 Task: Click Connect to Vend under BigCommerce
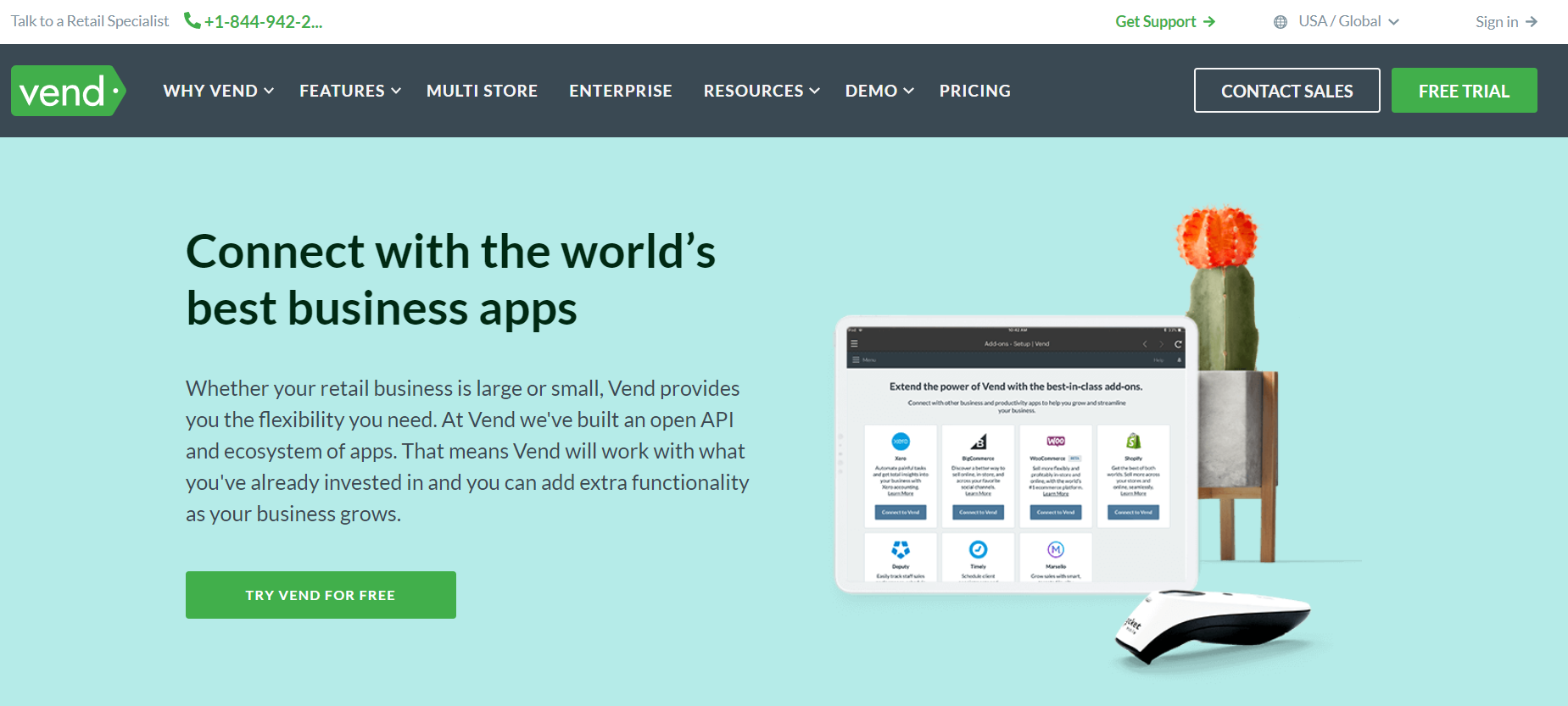pyautogui.click(x=978, y=513)
